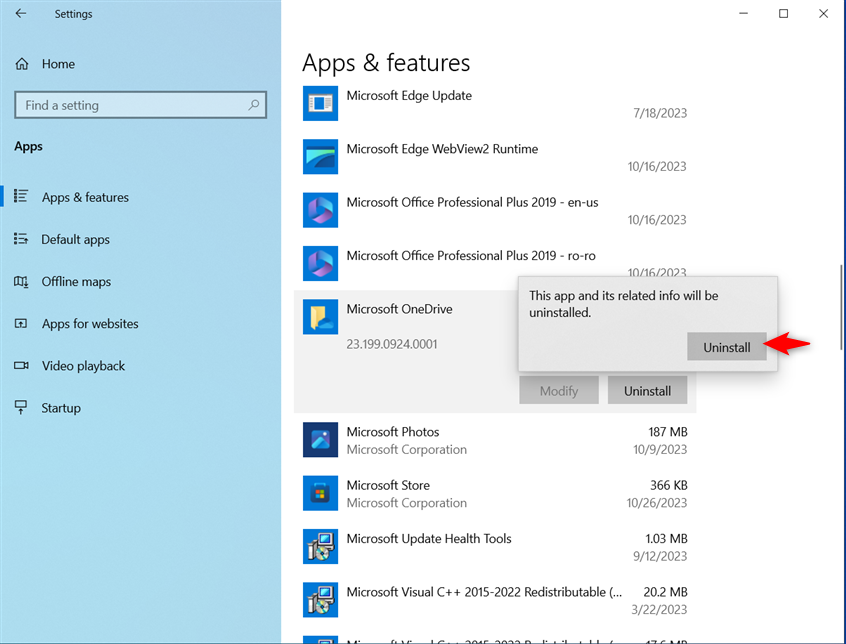Click the 7/18/2023 install date
846x644 pixels.
(x=660, y=113)
